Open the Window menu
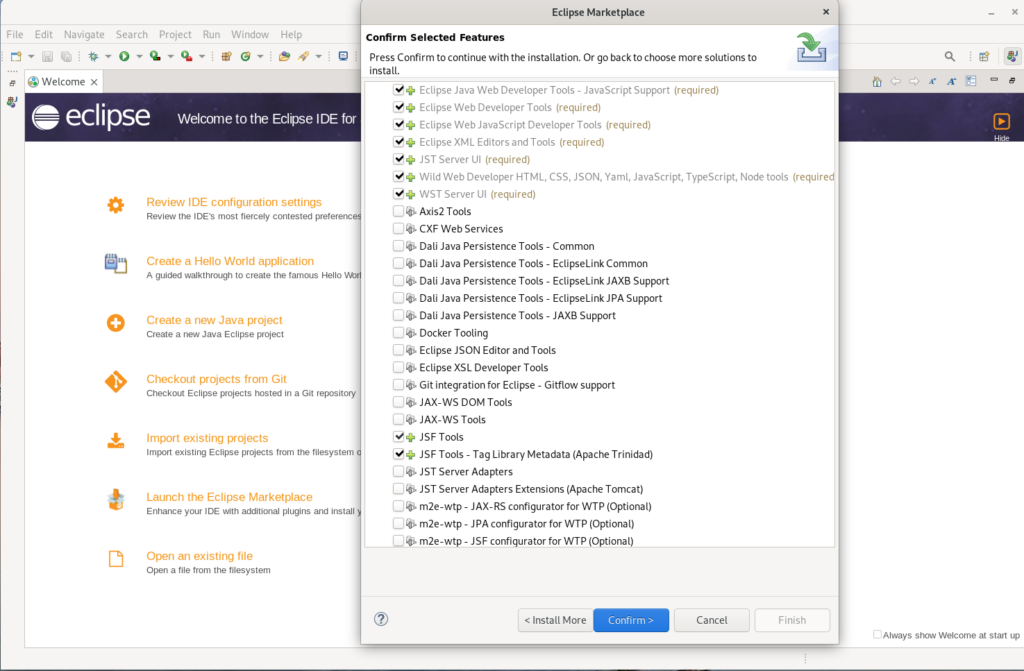The width and height of the screenshot is (1024, 671). pos(250,35)
